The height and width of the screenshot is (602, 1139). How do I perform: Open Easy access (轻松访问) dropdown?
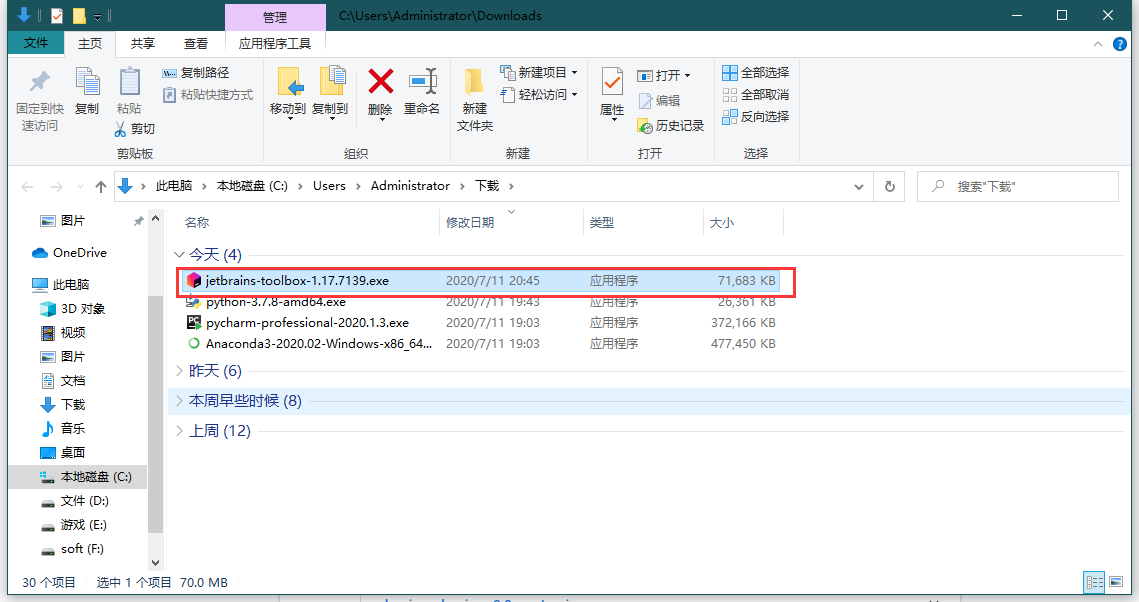[539, 94]
